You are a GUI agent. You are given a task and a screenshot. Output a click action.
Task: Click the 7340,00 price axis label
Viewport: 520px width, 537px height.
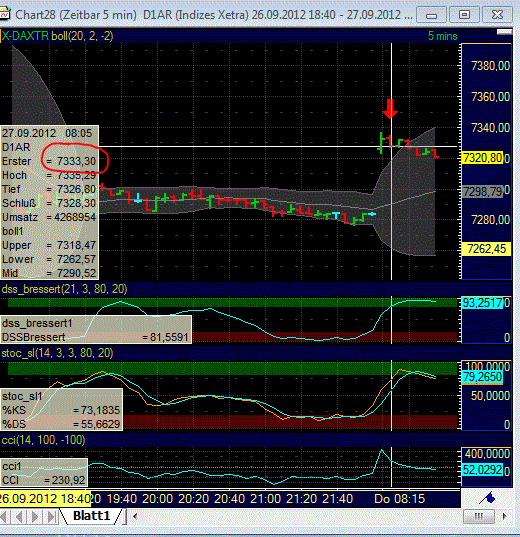coord(491,128)
